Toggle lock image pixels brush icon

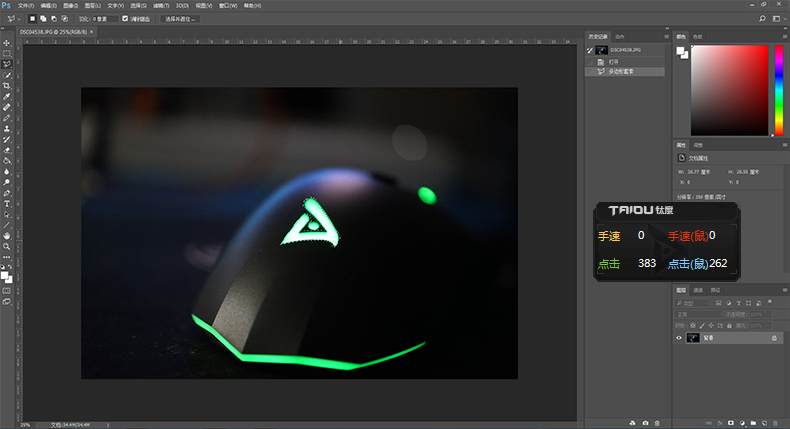702,326
